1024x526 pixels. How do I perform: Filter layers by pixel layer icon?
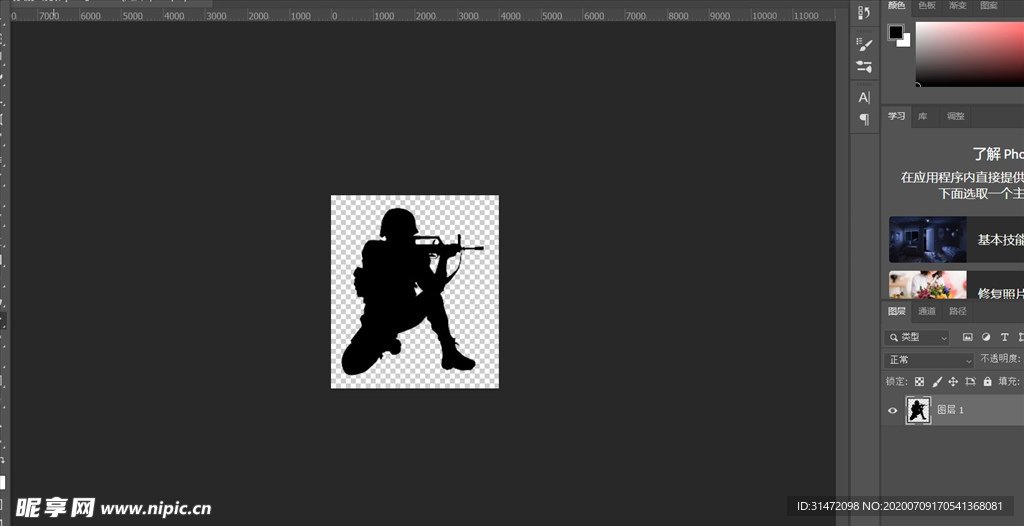pos(968,338)
